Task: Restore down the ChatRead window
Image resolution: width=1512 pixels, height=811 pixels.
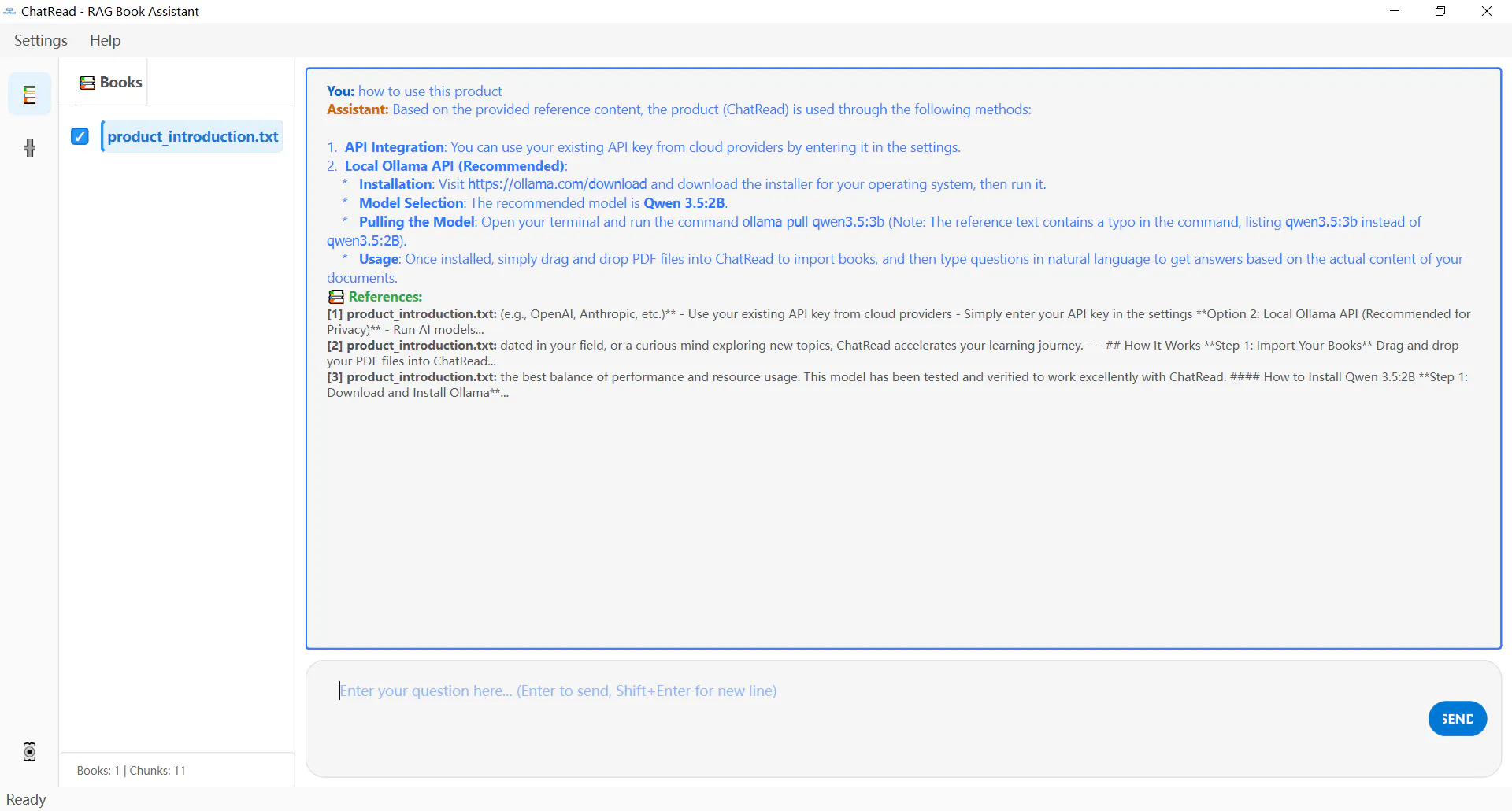Action: click(x=1440, y=11)
